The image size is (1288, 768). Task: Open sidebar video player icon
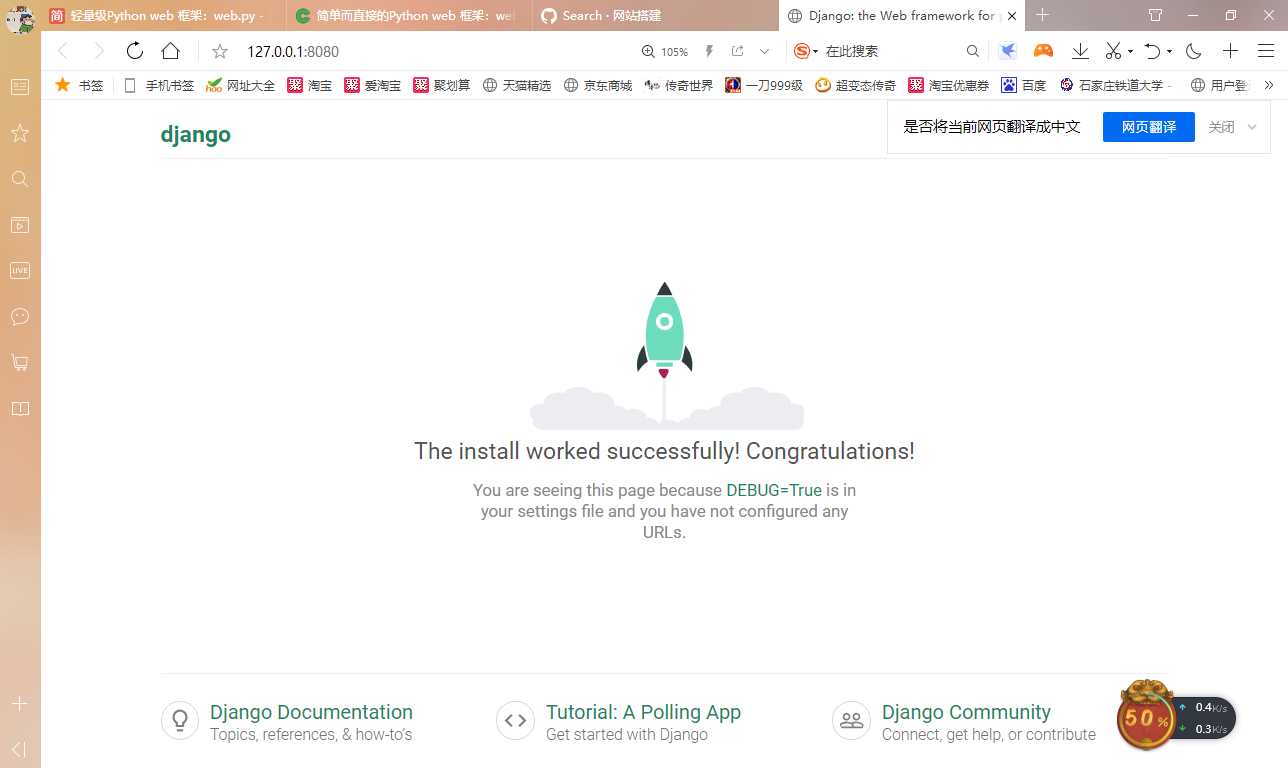19,225
